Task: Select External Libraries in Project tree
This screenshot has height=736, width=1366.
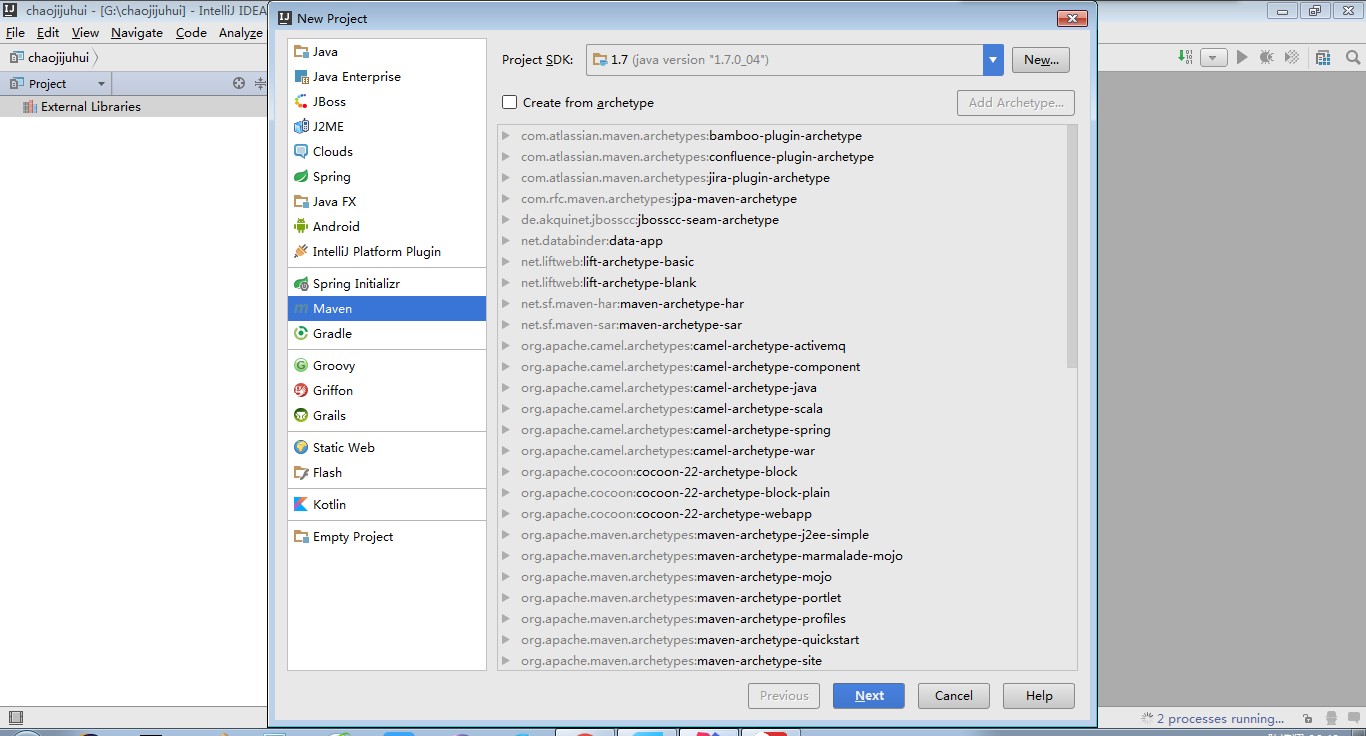Action: pyautogui.click(x=91, y=106)
